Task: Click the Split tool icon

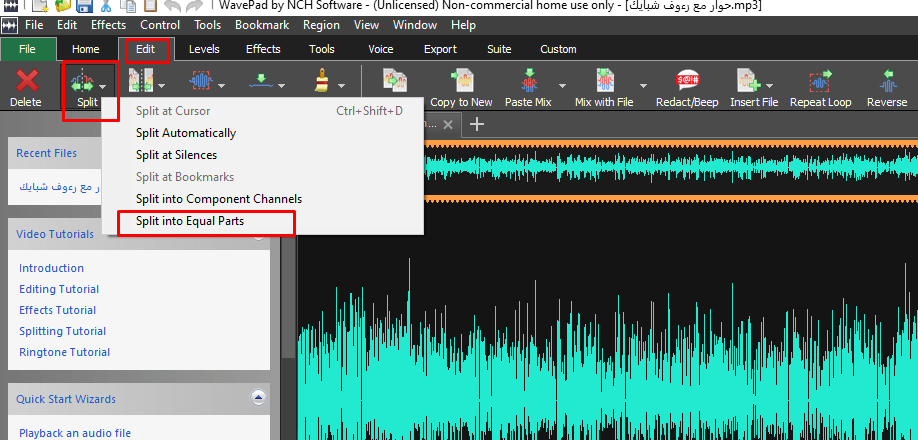Action: pyautogui.click(x=82, y=81)
